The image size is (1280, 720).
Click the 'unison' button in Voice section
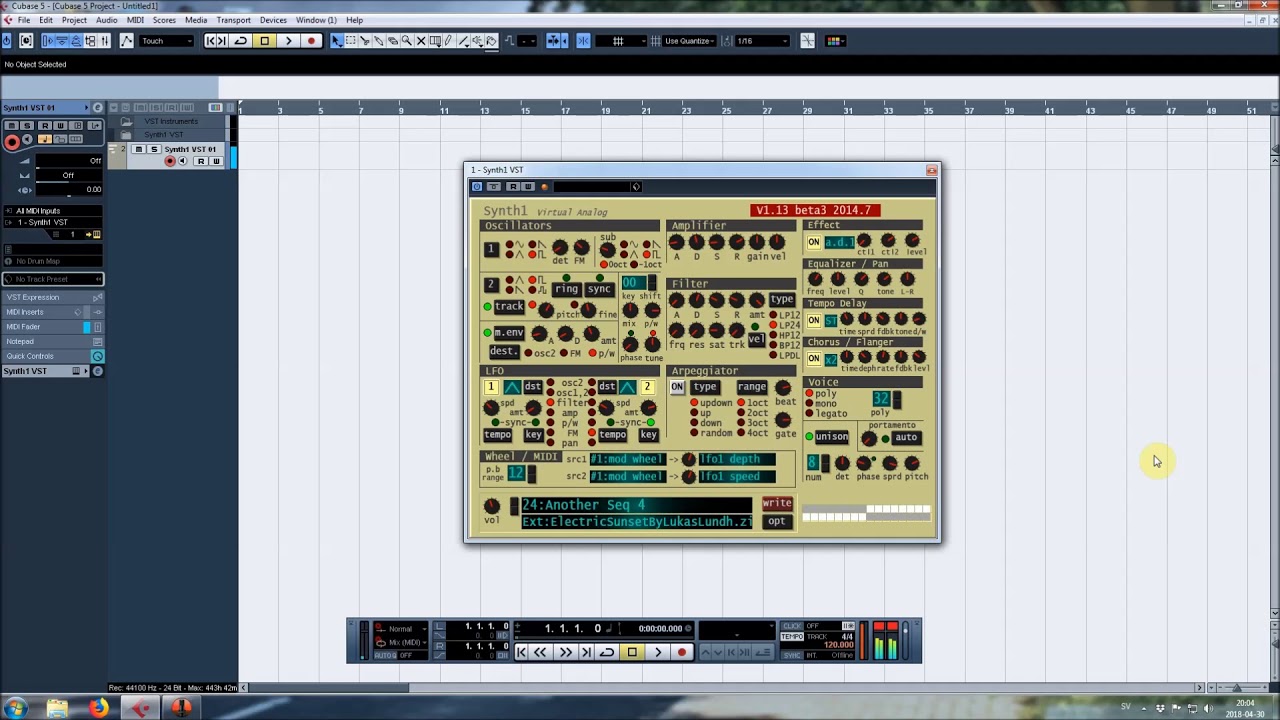pyautogui.click(x=831, y=437)
